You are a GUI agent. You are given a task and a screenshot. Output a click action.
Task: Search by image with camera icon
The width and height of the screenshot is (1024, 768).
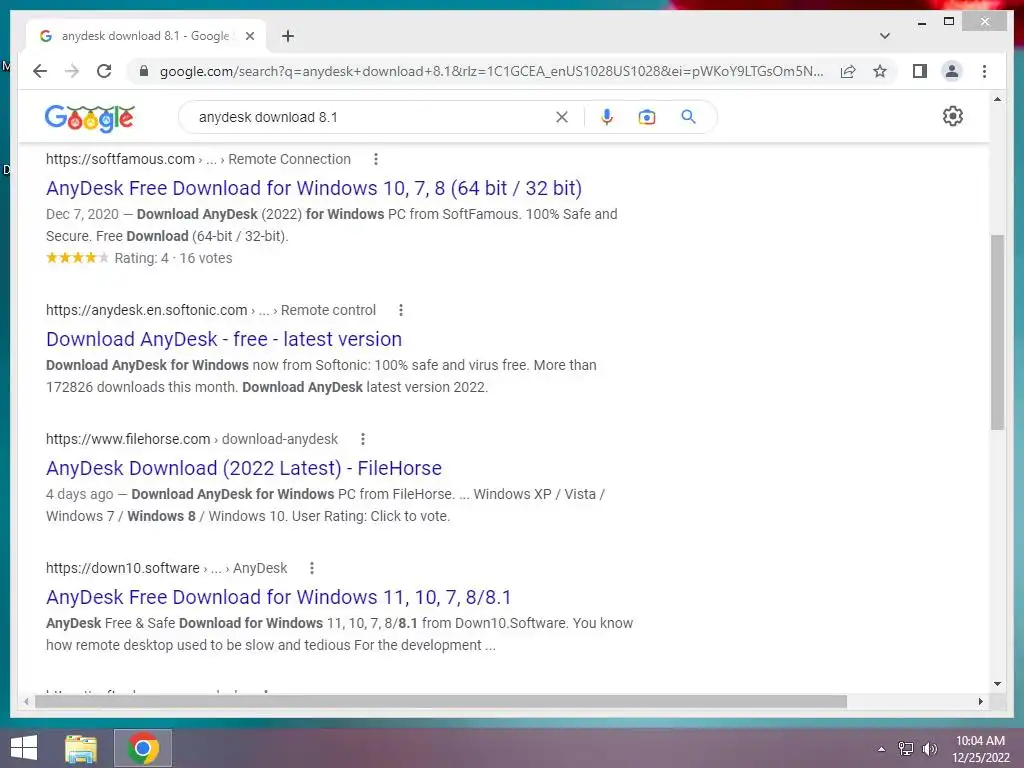point(647,117)
